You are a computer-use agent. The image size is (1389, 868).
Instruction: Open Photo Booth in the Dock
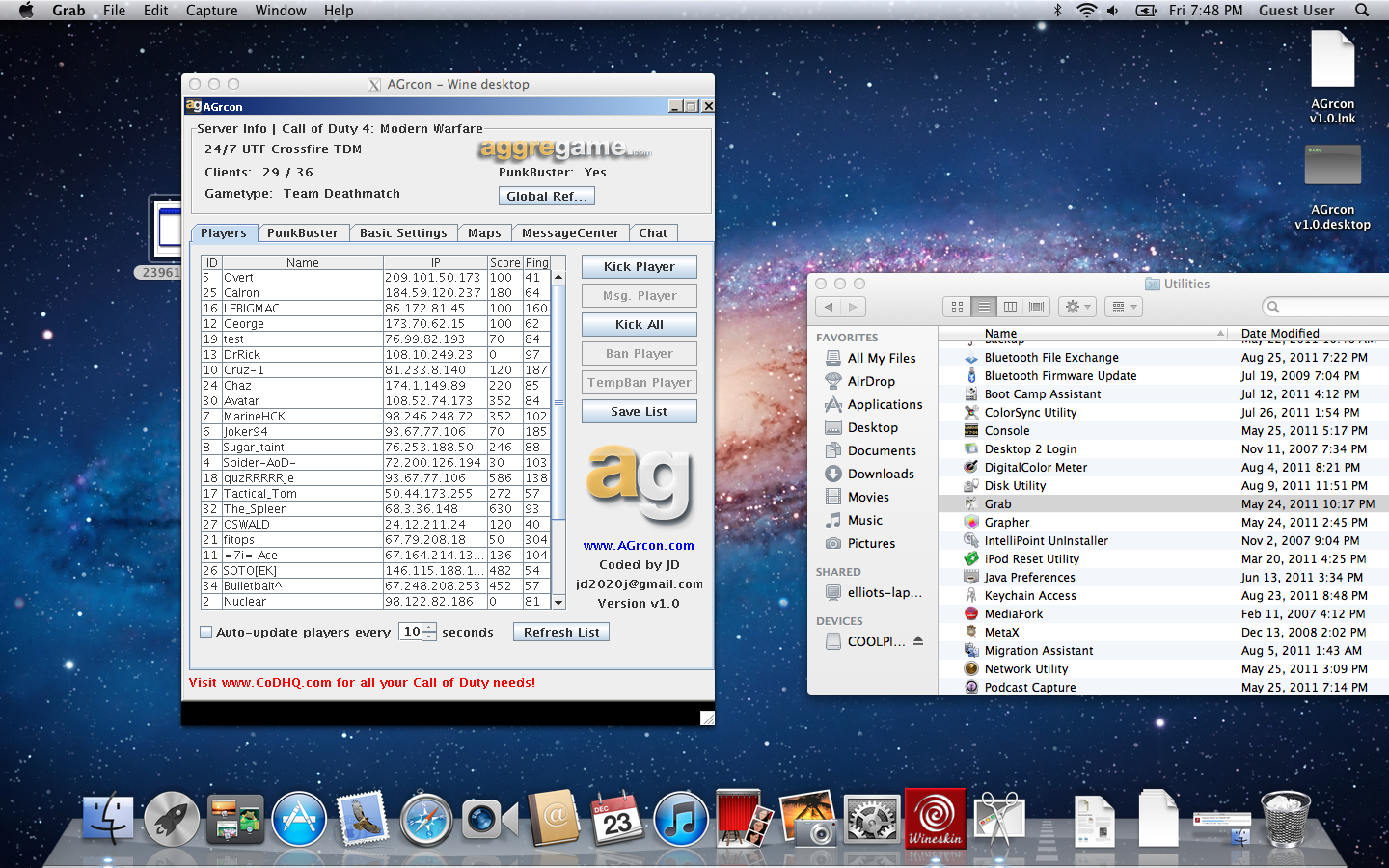[x=744, y=818]
